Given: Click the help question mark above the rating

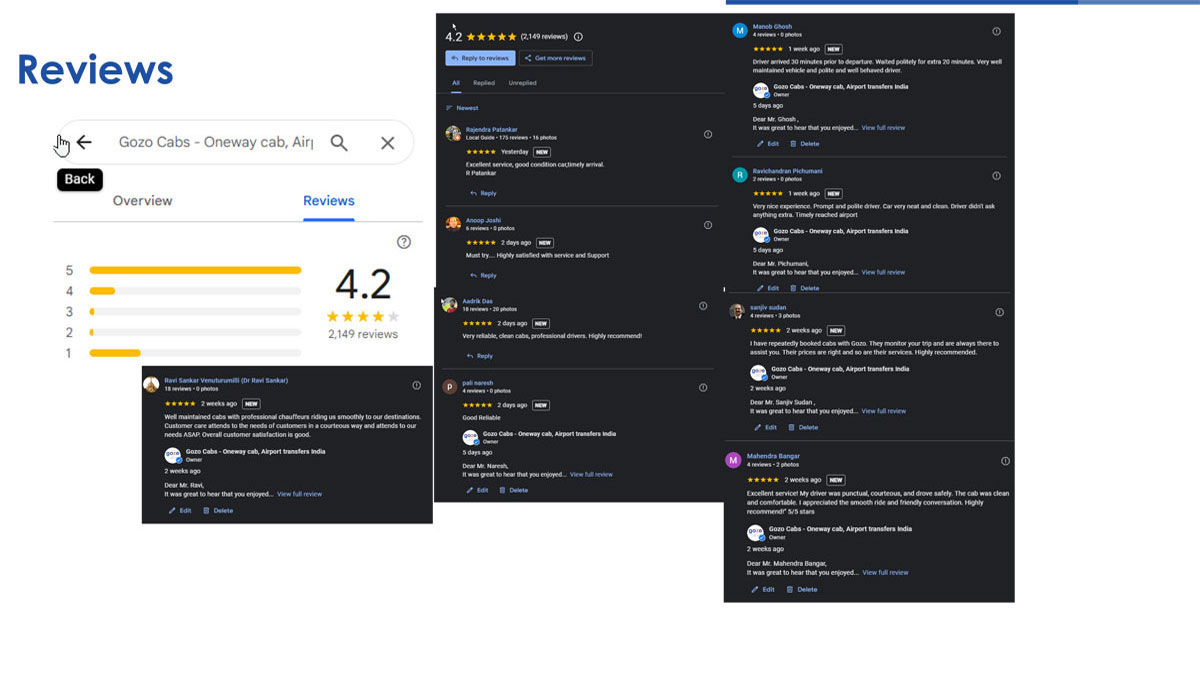Looking at the screenshot, I should (x=404, y=242).
